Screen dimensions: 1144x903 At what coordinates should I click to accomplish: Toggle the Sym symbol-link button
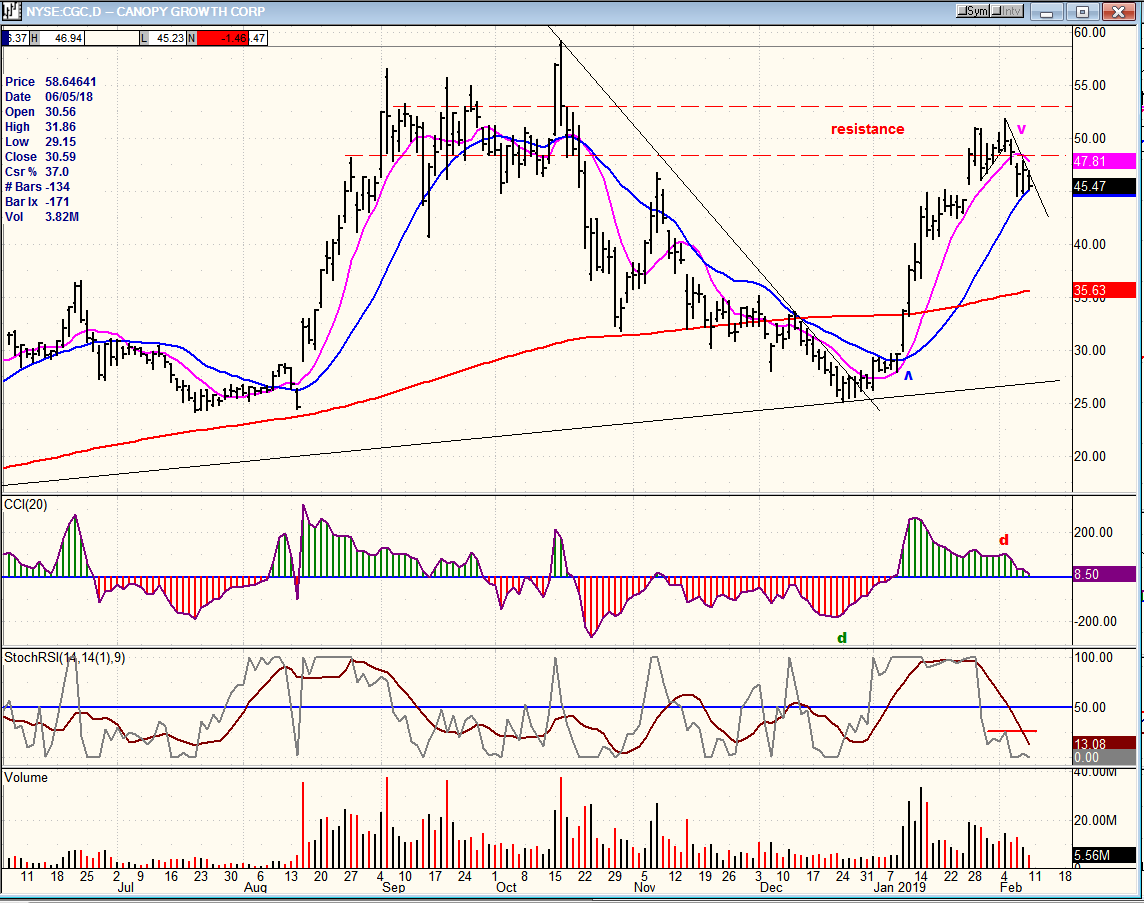click(x=973, y=11)
